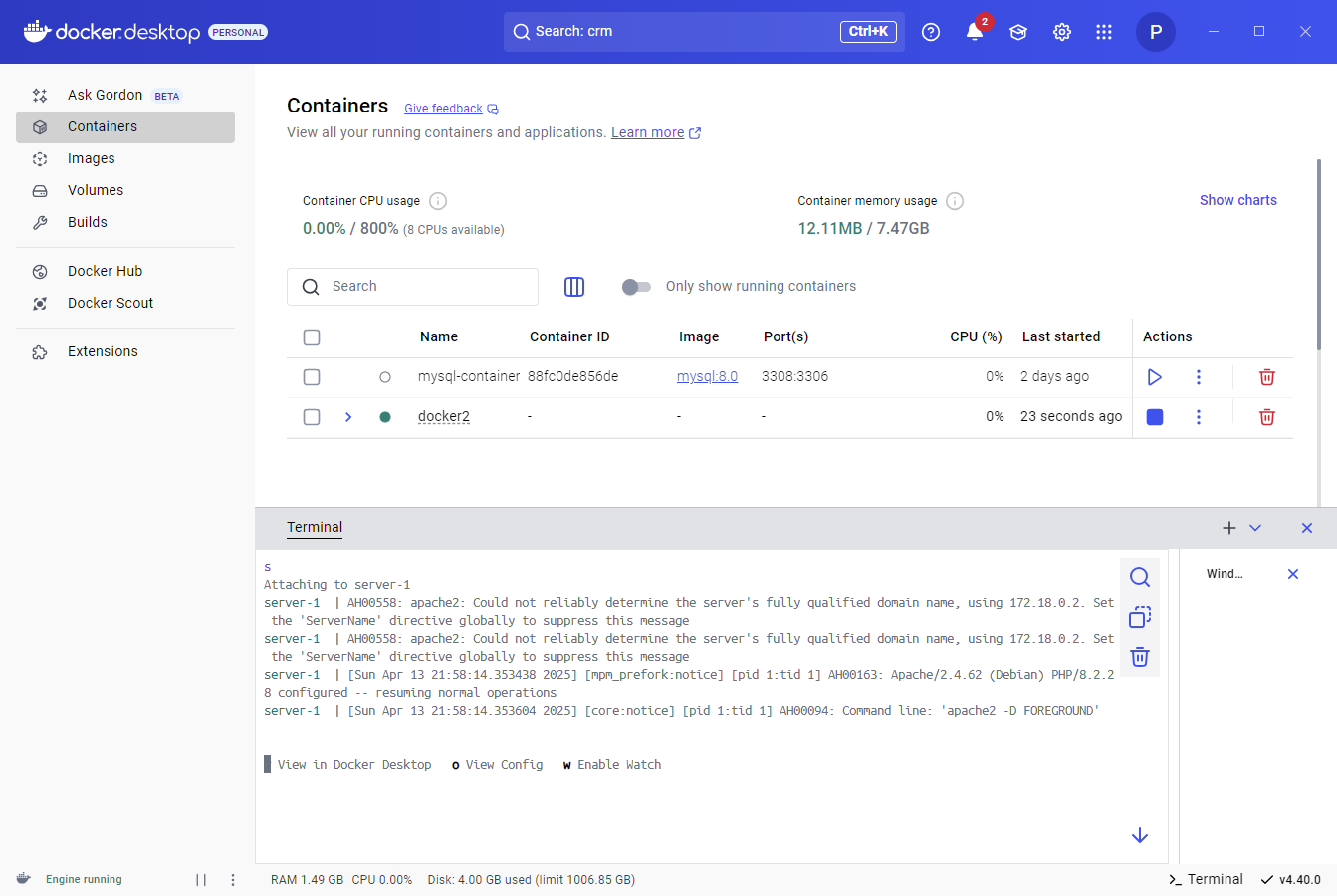Delete docker2 using its trash icon

[1267, 417]
